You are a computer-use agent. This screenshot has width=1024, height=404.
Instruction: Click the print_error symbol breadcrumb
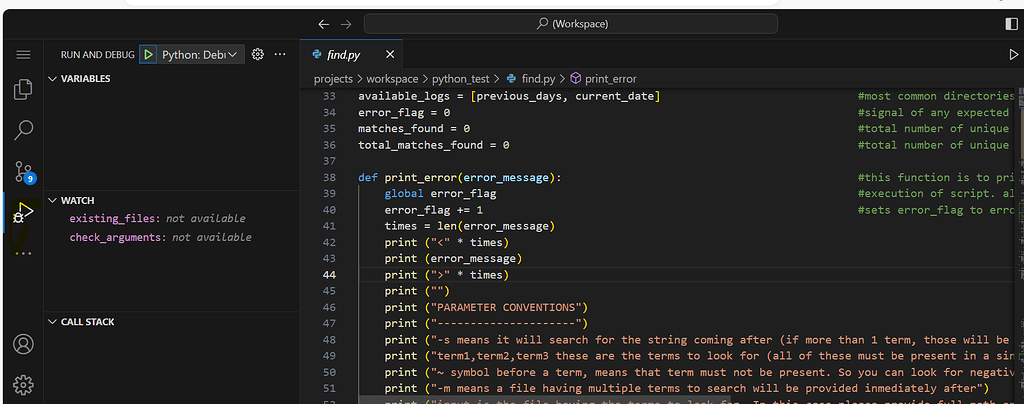603,79
